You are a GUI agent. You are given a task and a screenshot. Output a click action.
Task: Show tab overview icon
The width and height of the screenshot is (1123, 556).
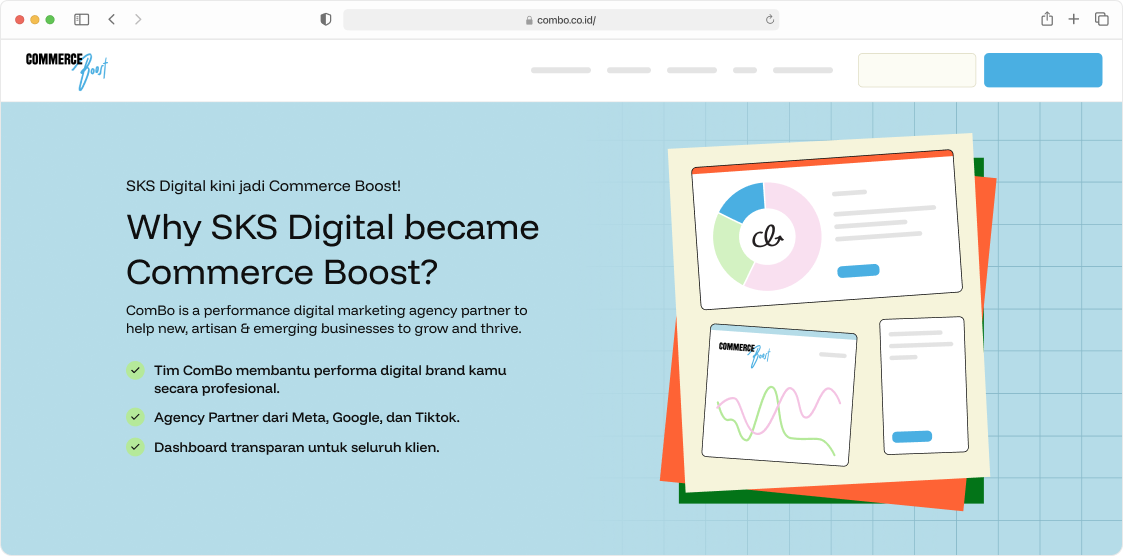tap(1102, 19)
